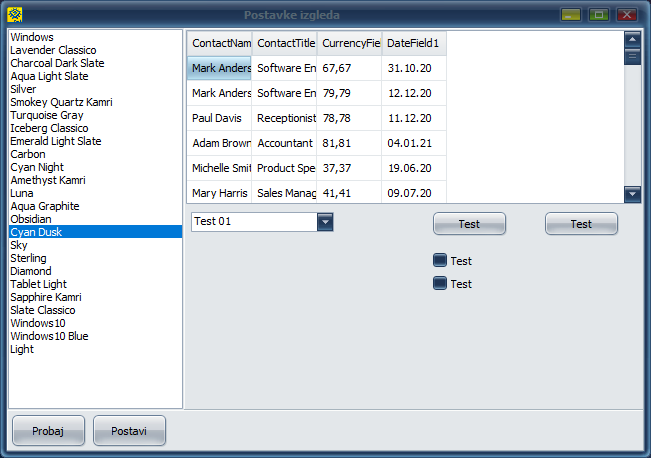Viewport: 651px width, 458px height.
Task: Click the ContactName column header
Action: [x=219, y=44]
